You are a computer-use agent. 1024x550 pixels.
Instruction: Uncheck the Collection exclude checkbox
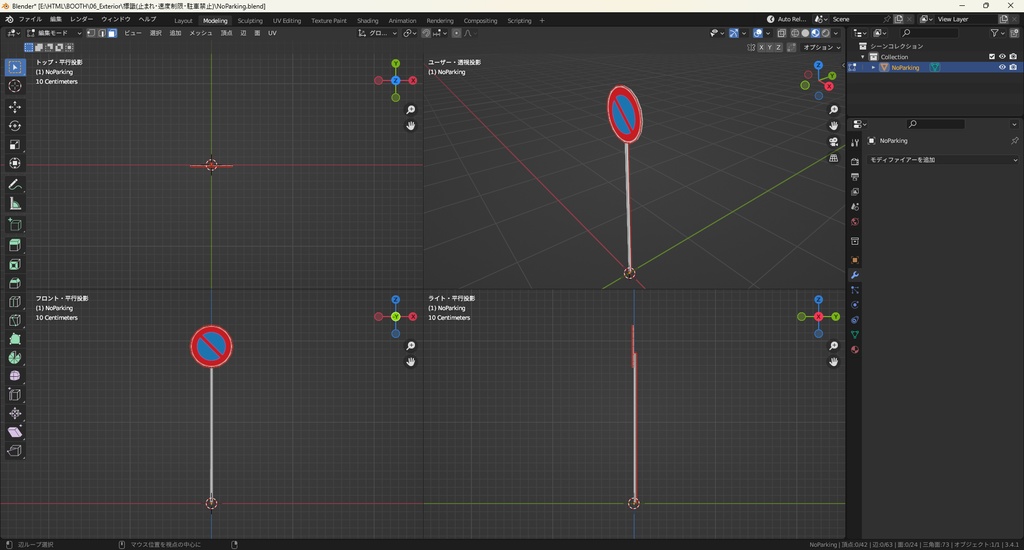click(x=992, y=57)
